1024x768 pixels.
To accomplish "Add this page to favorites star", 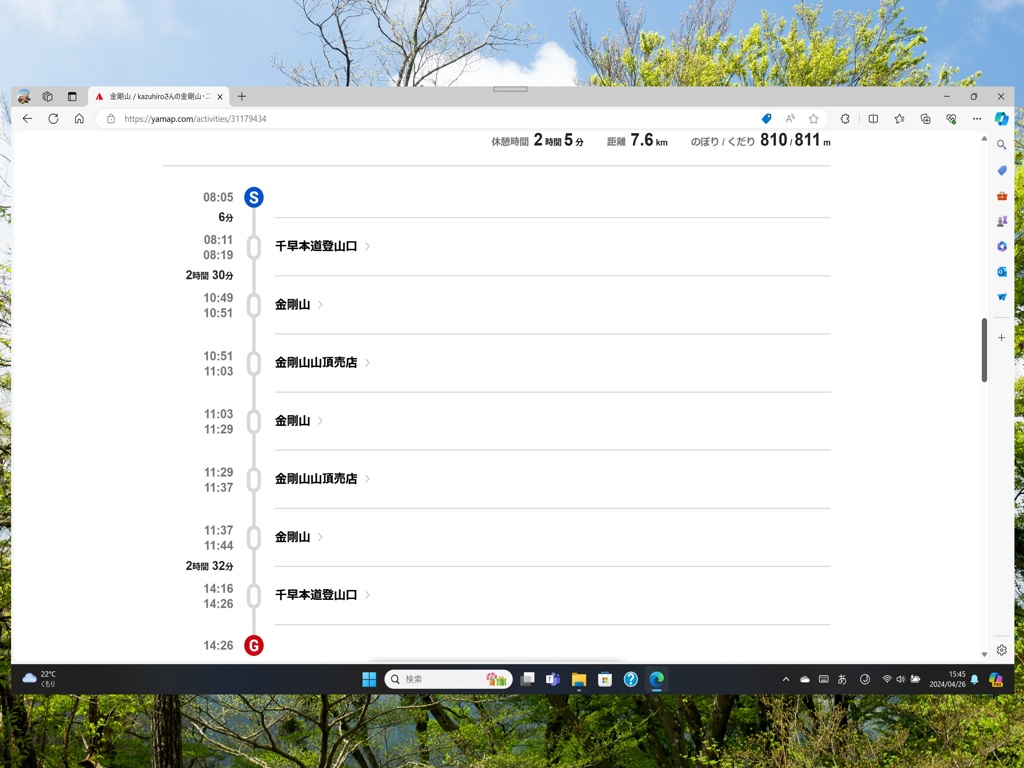I will [x=814, y=118].
